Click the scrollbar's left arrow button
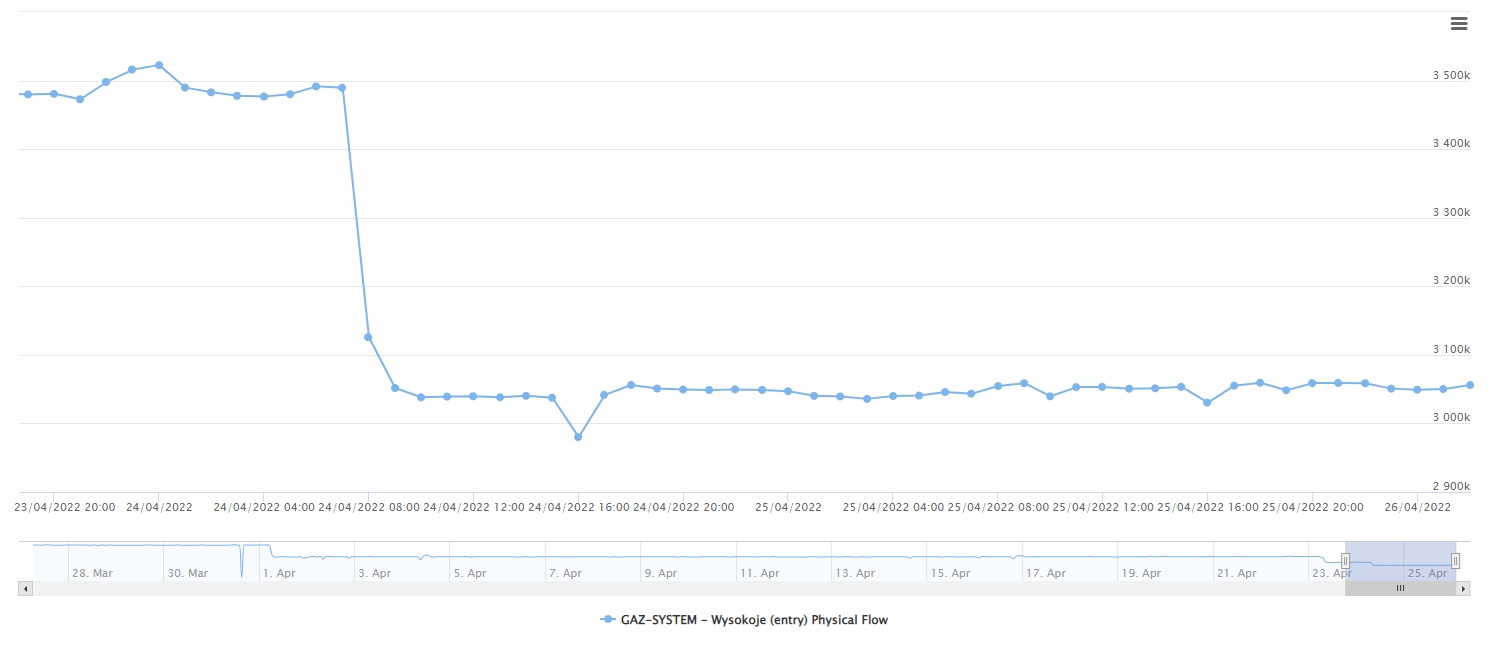Image resolution: width=1491 pixels, height=652 pixels. pos(26,589)
